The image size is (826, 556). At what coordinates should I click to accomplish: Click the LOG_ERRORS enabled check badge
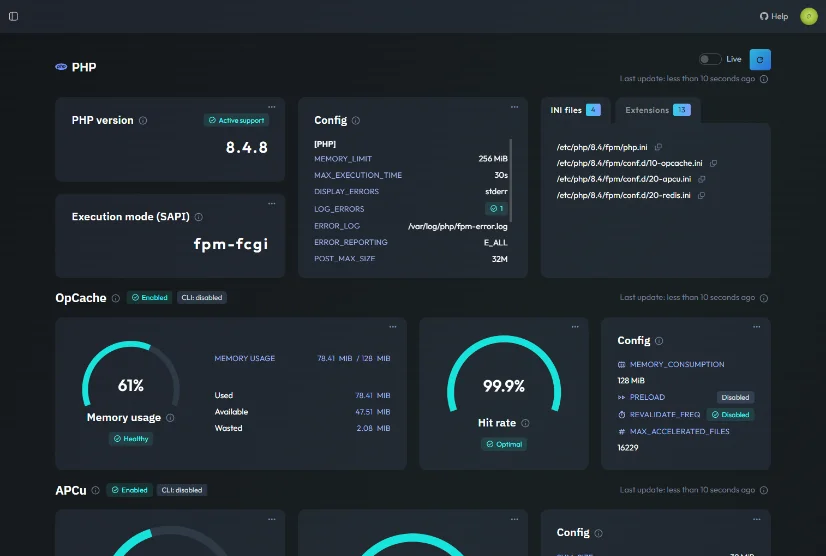pos(496,209)
